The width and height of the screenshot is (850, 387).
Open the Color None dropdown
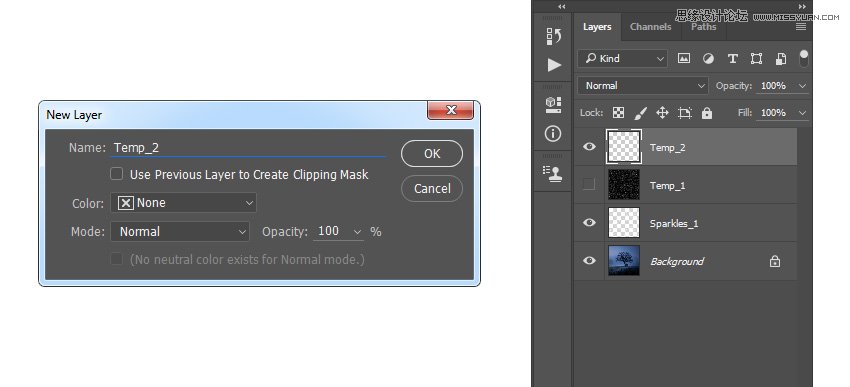click(184, 203)
